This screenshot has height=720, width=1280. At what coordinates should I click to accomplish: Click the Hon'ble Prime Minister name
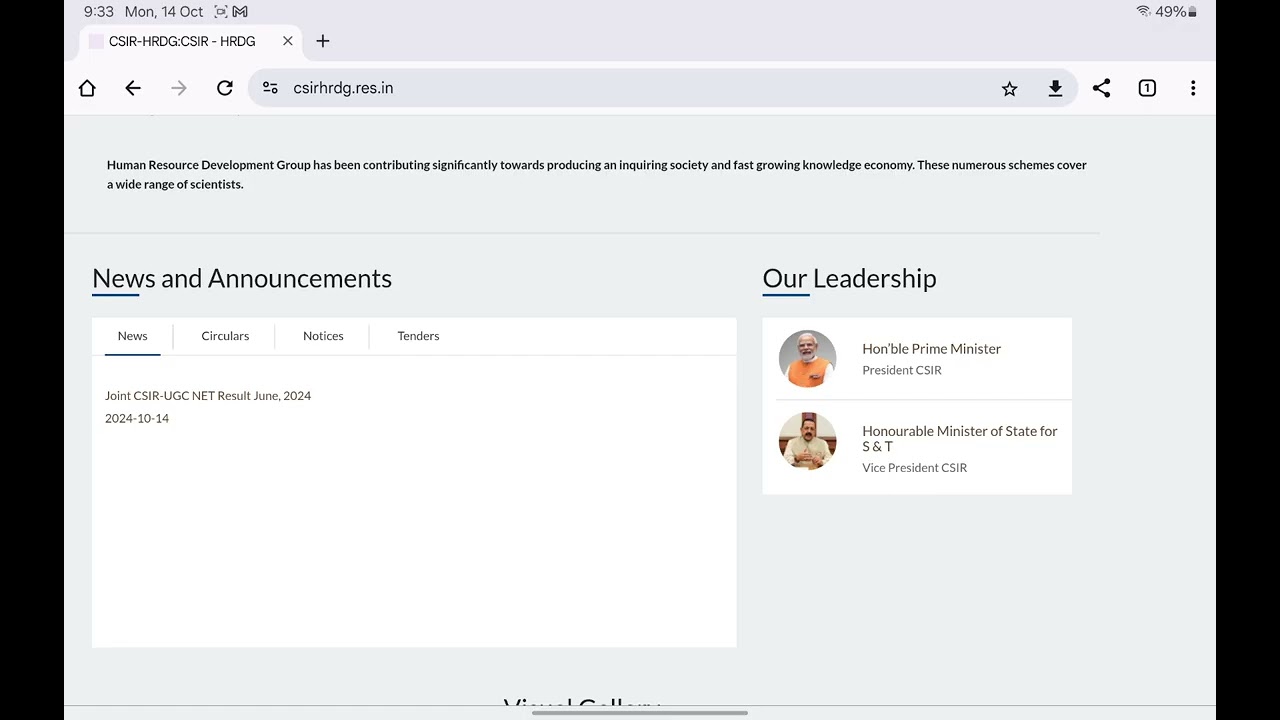point(931,349)
